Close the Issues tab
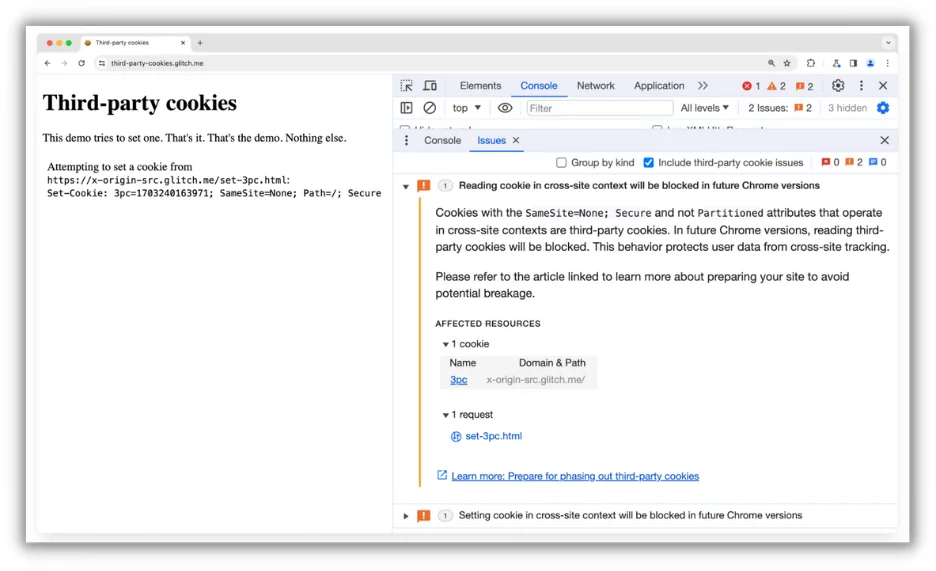Viewport: 936px width, 571px height. click(516, 140)
